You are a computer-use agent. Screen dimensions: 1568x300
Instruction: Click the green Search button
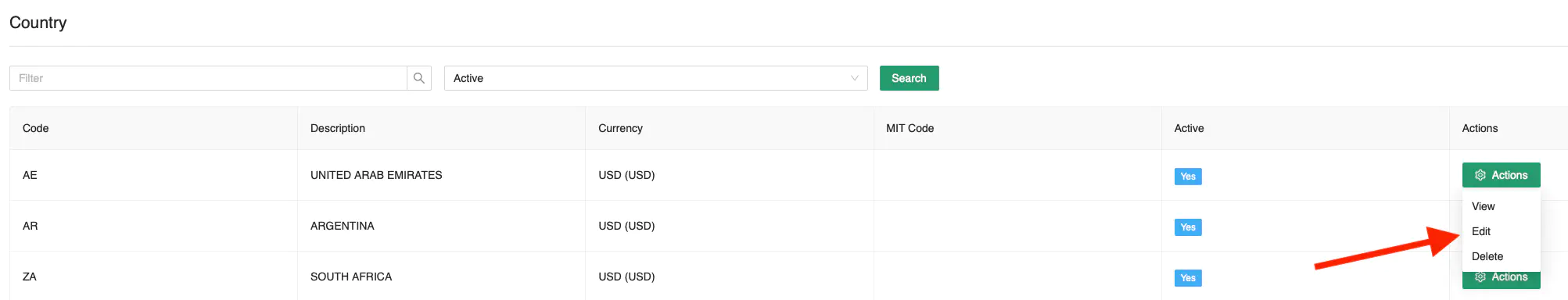909,78
